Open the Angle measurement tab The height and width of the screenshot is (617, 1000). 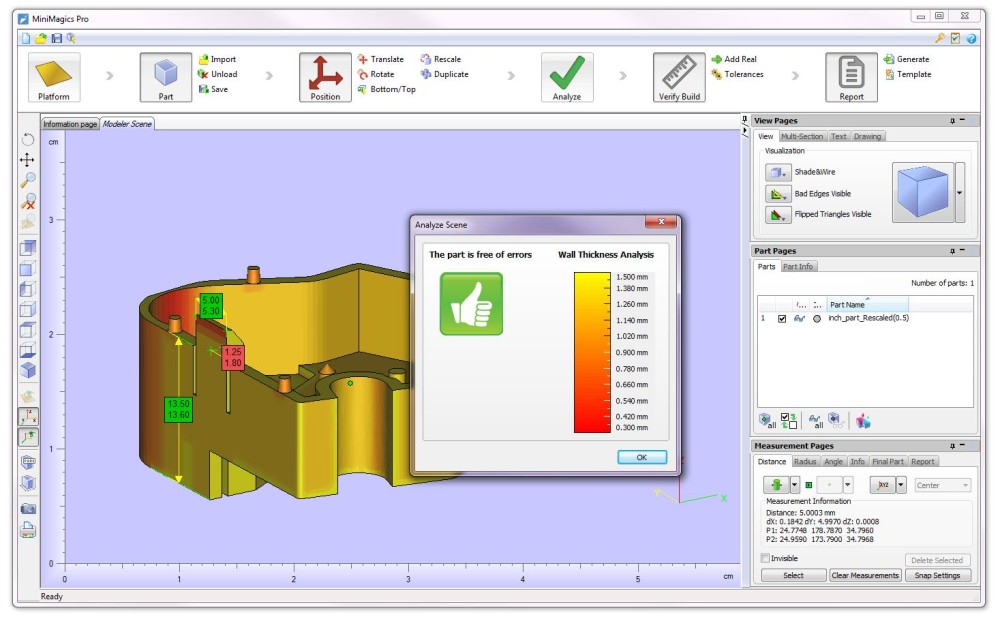tap(833, 461)
